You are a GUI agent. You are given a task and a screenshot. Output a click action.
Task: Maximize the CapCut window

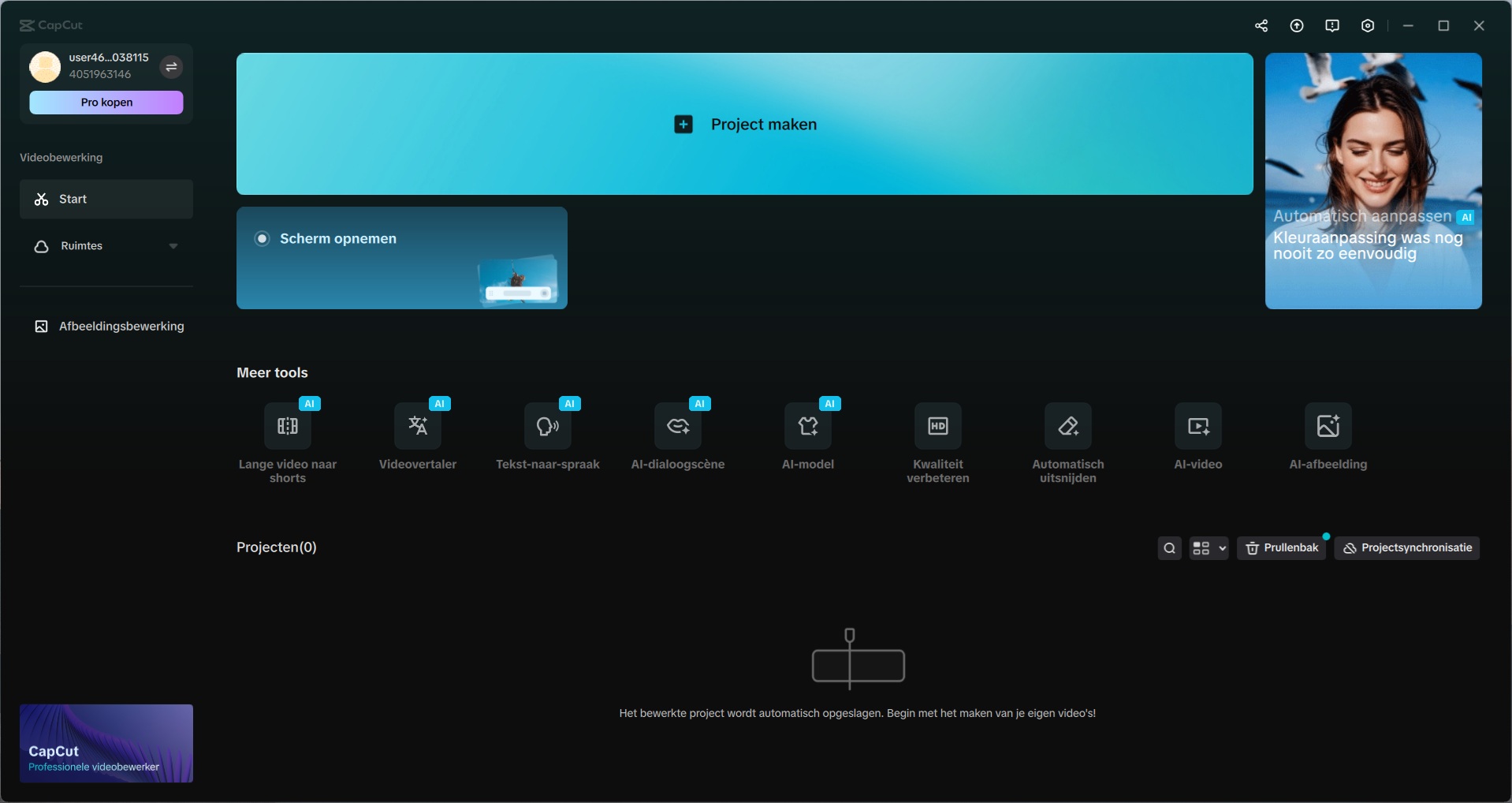1443,26
